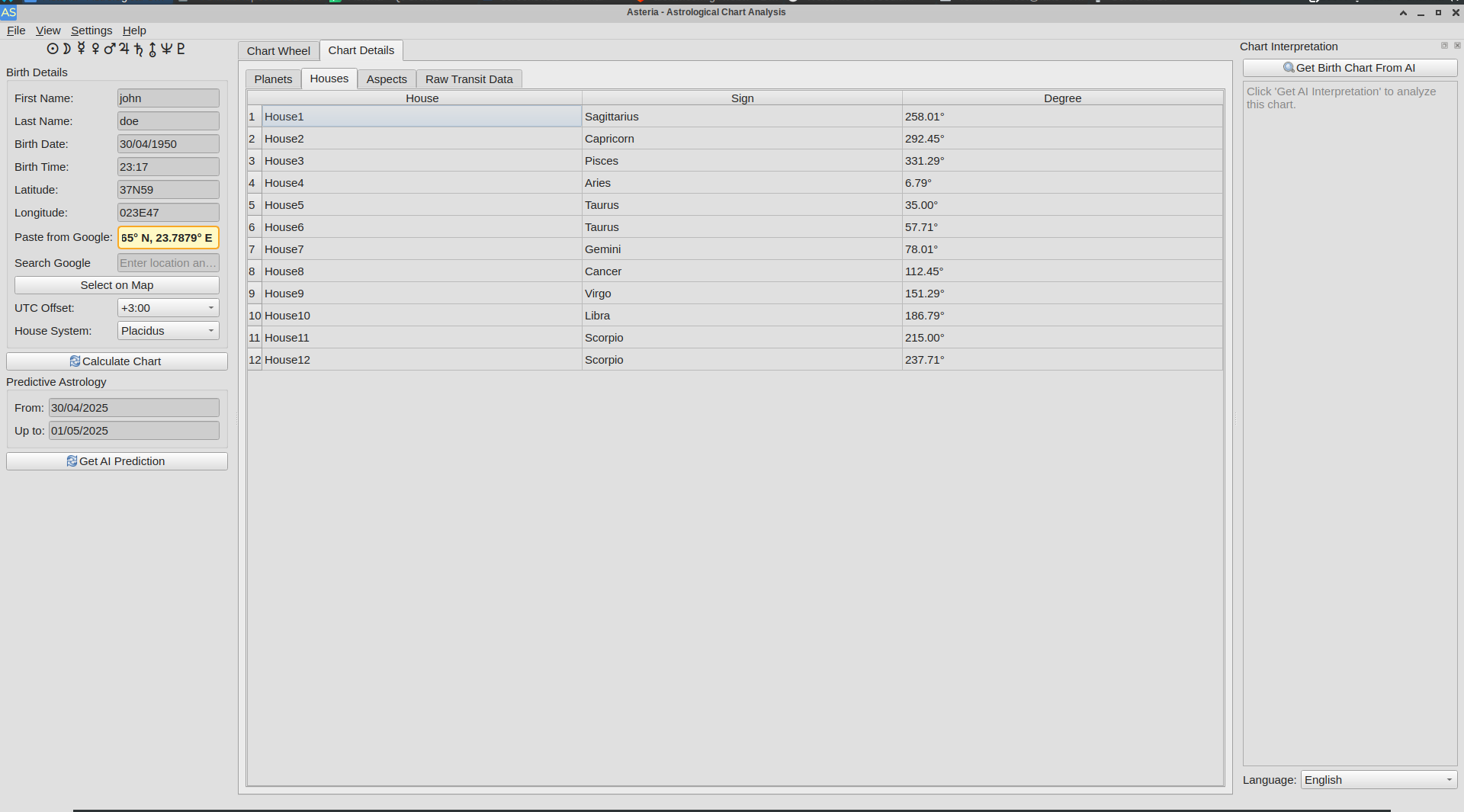Select the House7 Gemini row
Screen dimensions: 1464x812
tap(735, 249)
